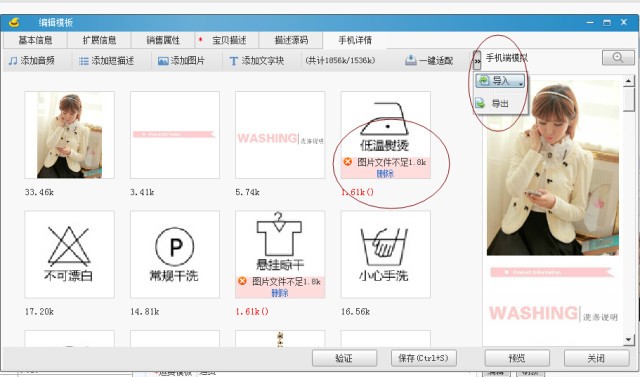
Task: Switch to 基本信息 tab
Action: tap(35, 40)
